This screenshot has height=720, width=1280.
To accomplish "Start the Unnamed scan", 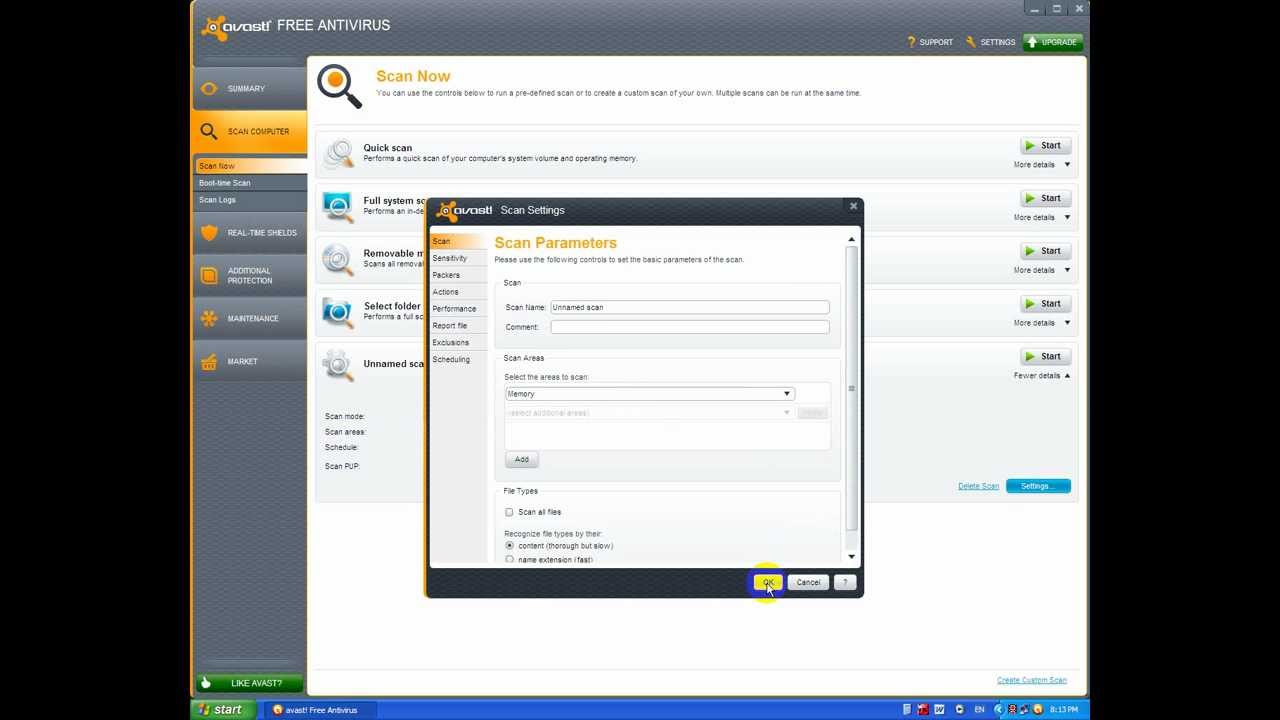I will pyautogui.click(x=1045, y=357).
